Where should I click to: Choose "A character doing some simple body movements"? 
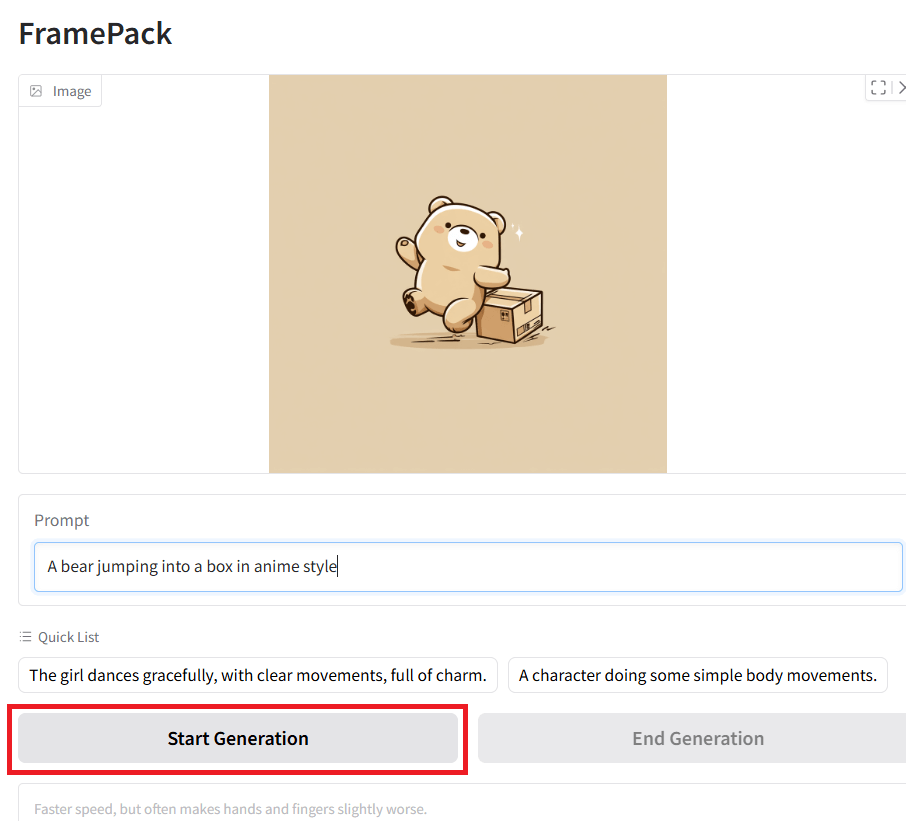[x=697, y=675]
